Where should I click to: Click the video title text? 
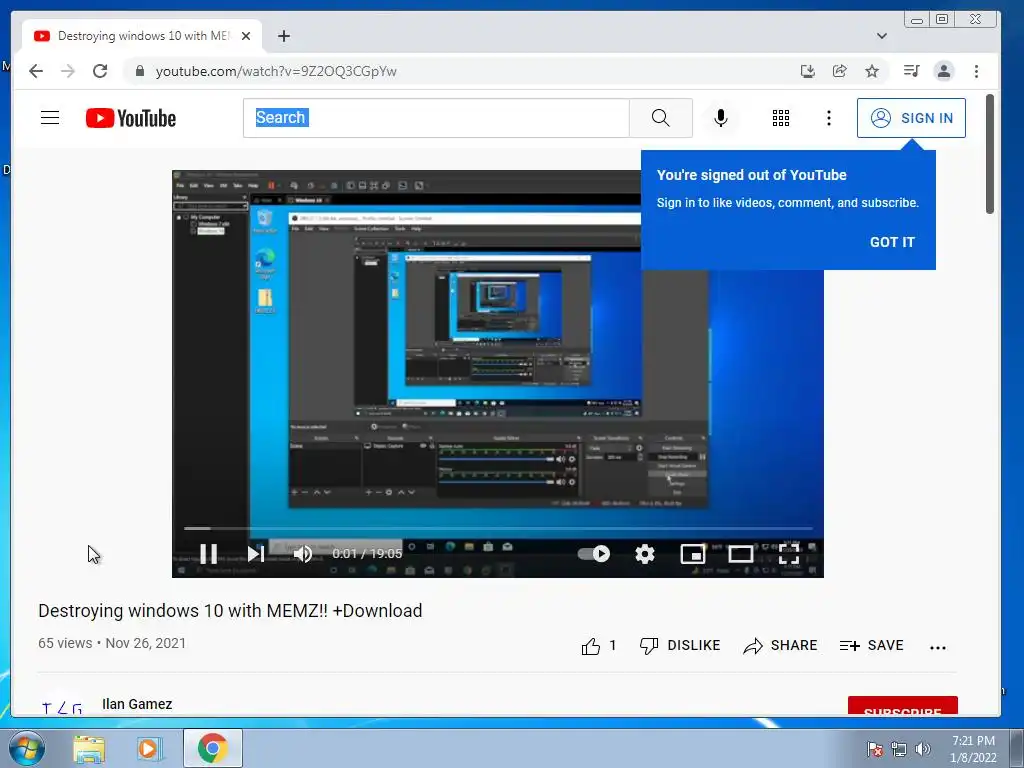[230, 611]
